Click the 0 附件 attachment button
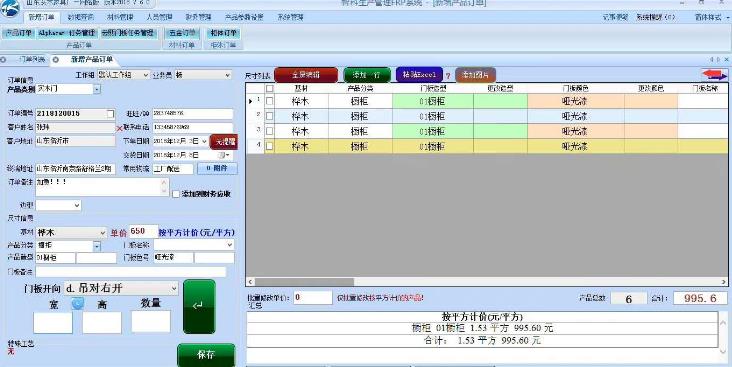The height and width of the screenshot is (367, 732). (x=217, y=168)
